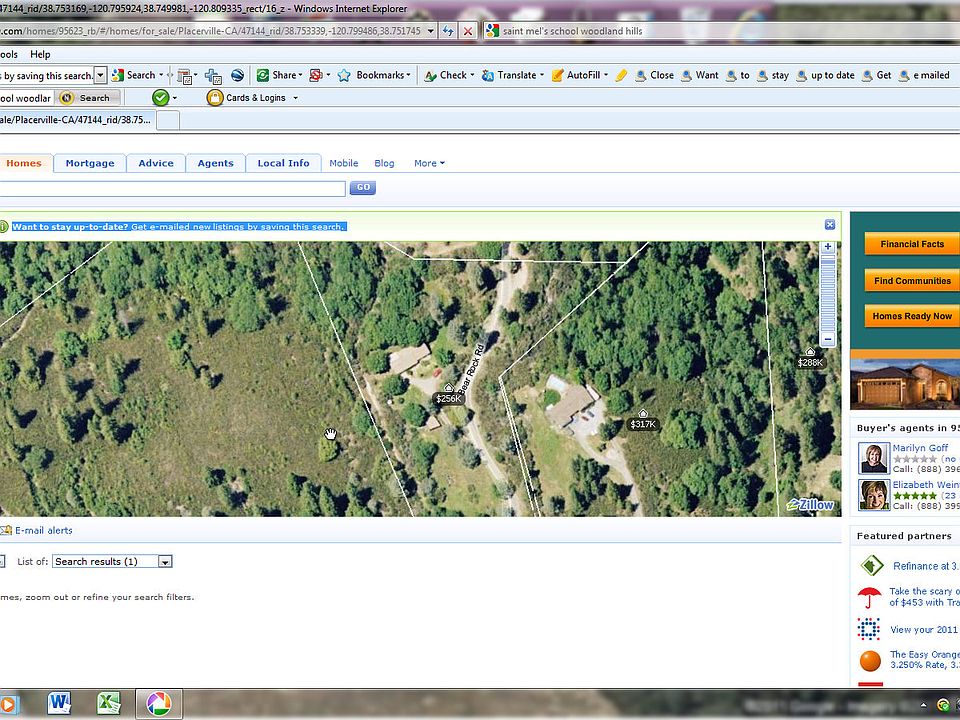960x720 pixels.
Task: Open the Mobile link
Action: tap(343, 163)
